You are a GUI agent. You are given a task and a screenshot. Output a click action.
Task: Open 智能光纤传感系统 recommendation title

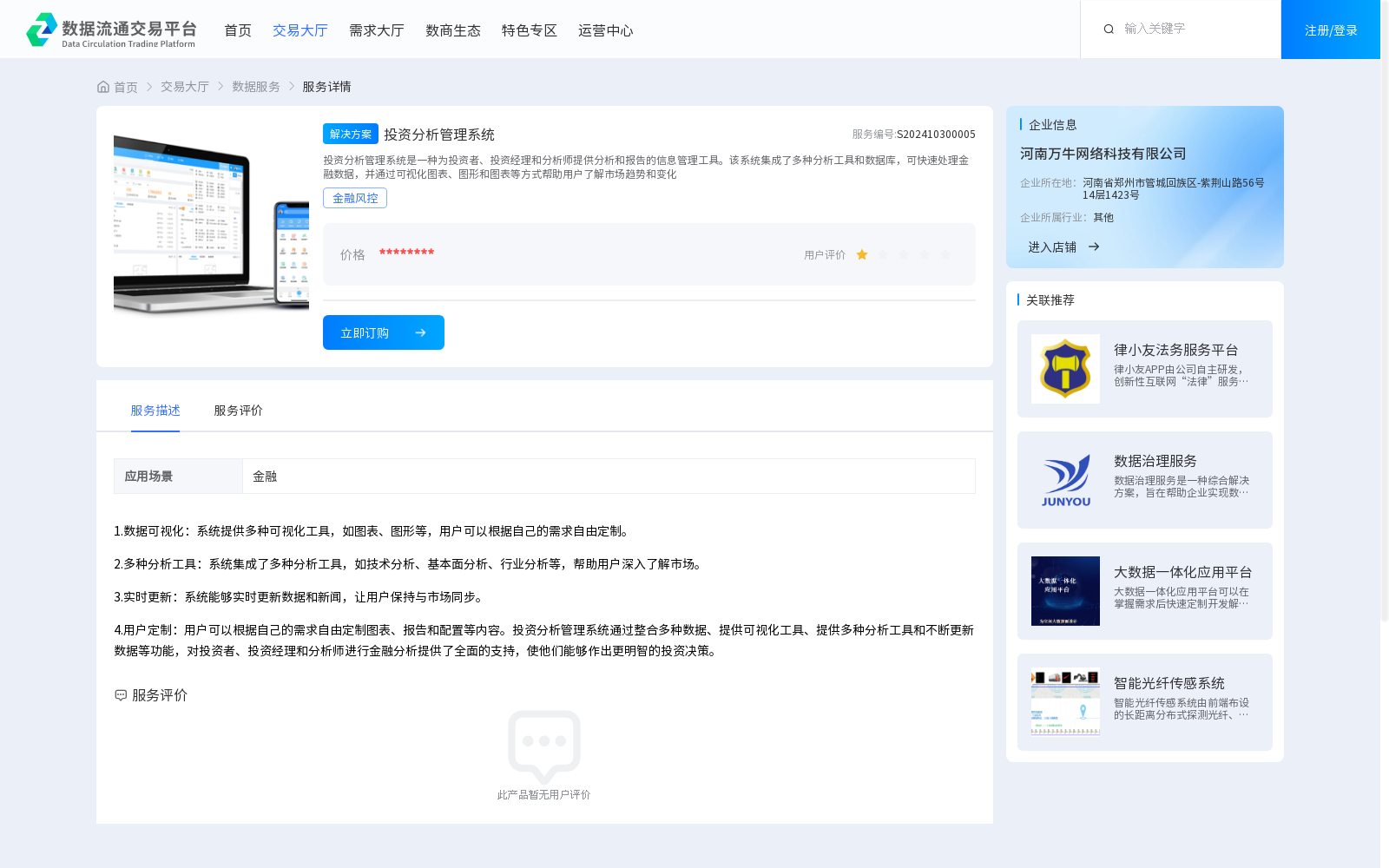(1169, 683)
